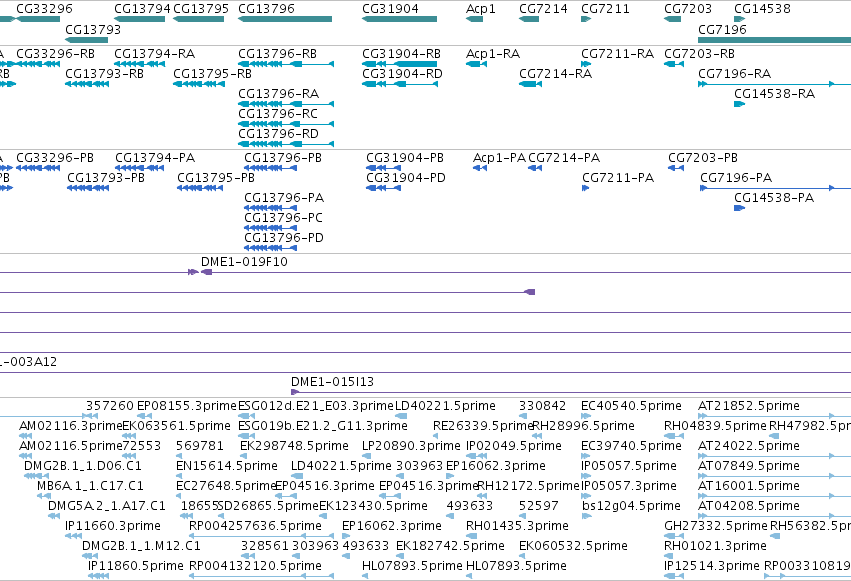Image resolution: width=851 pixels, height=581 pixels.
Task: Select the EK182742.5prime EST label
Action: [450, 546]
